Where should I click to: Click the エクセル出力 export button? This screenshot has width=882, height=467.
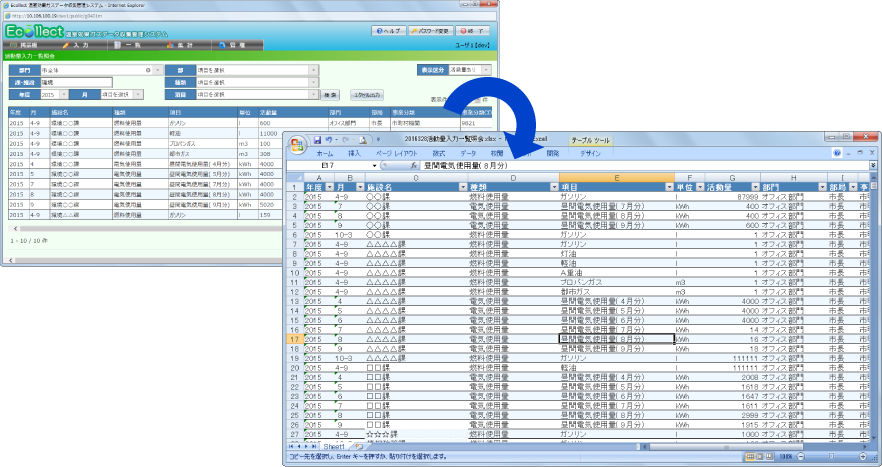[x=370, y=94]
